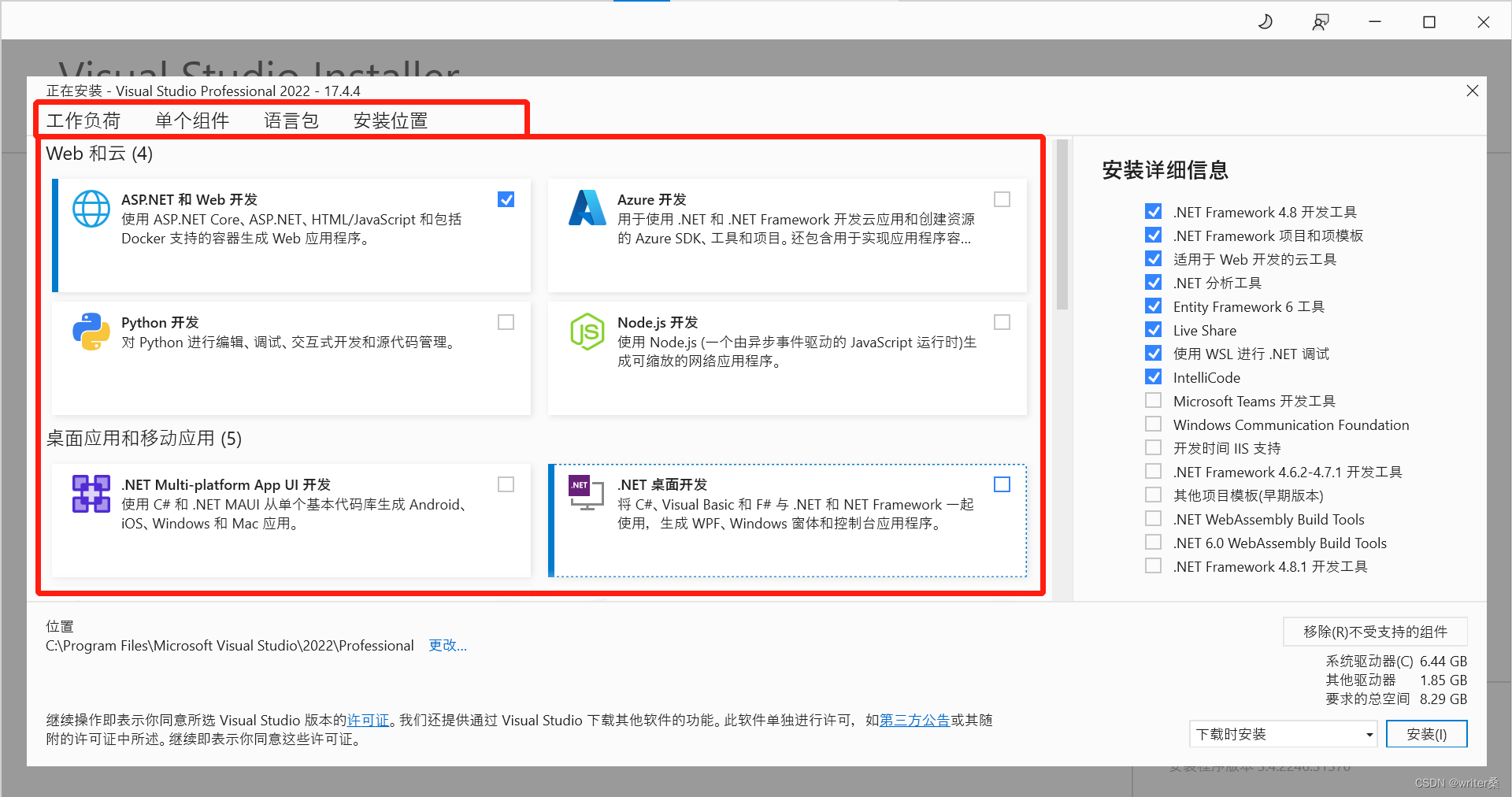This screenshot has width=1512, height=797.
Task: Check .NET Framework 4.8.1 开发工具
Action: point(1154,566)
